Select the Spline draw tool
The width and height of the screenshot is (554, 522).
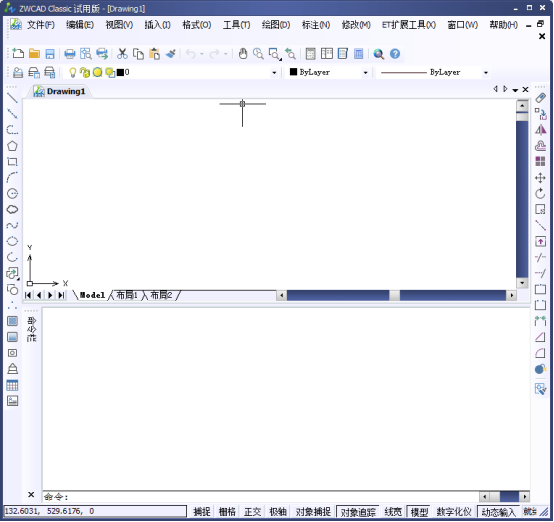(x=12, y=225)
